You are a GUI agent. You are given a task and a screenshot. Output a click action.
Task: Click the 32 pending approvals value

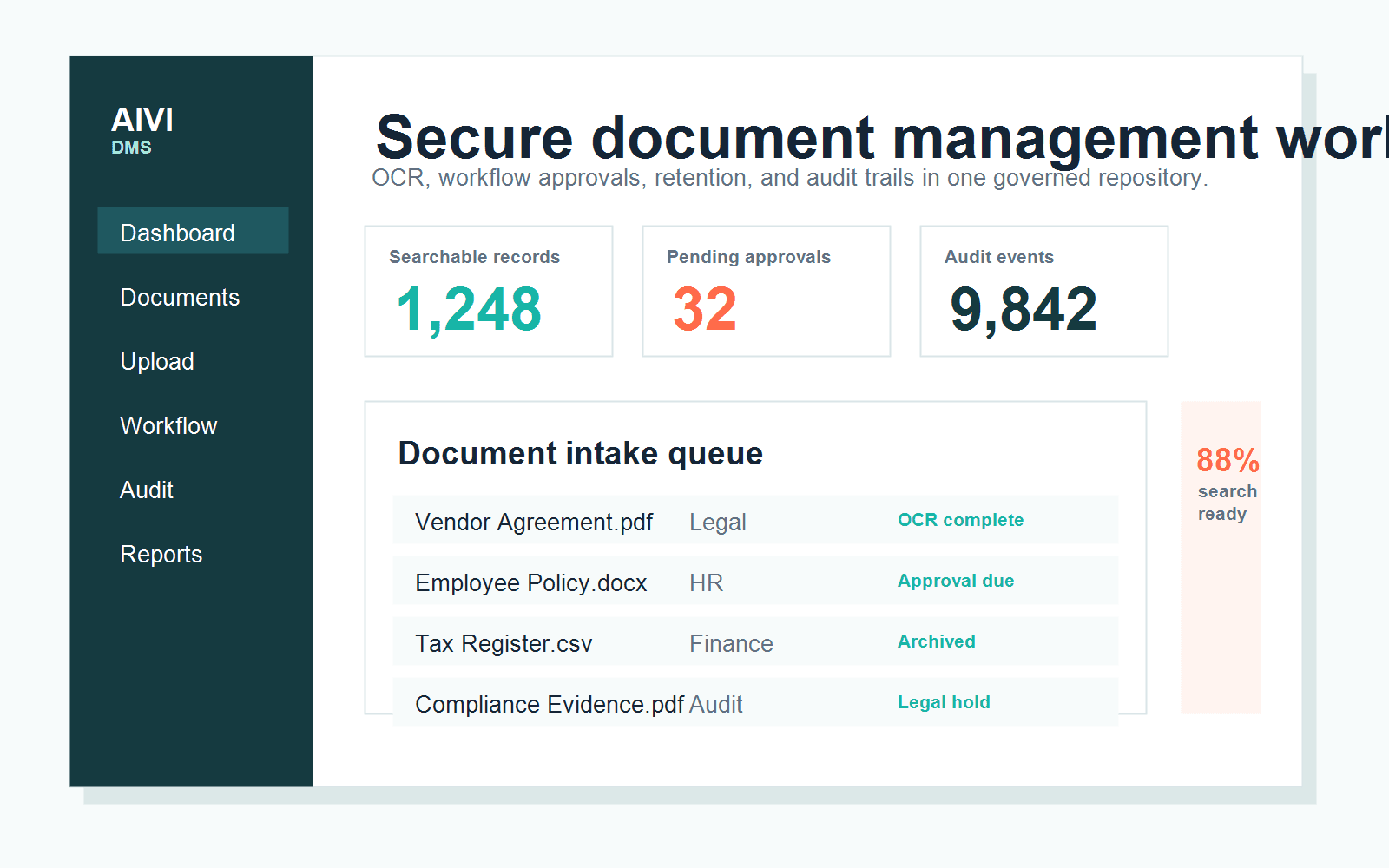(705, 310)
